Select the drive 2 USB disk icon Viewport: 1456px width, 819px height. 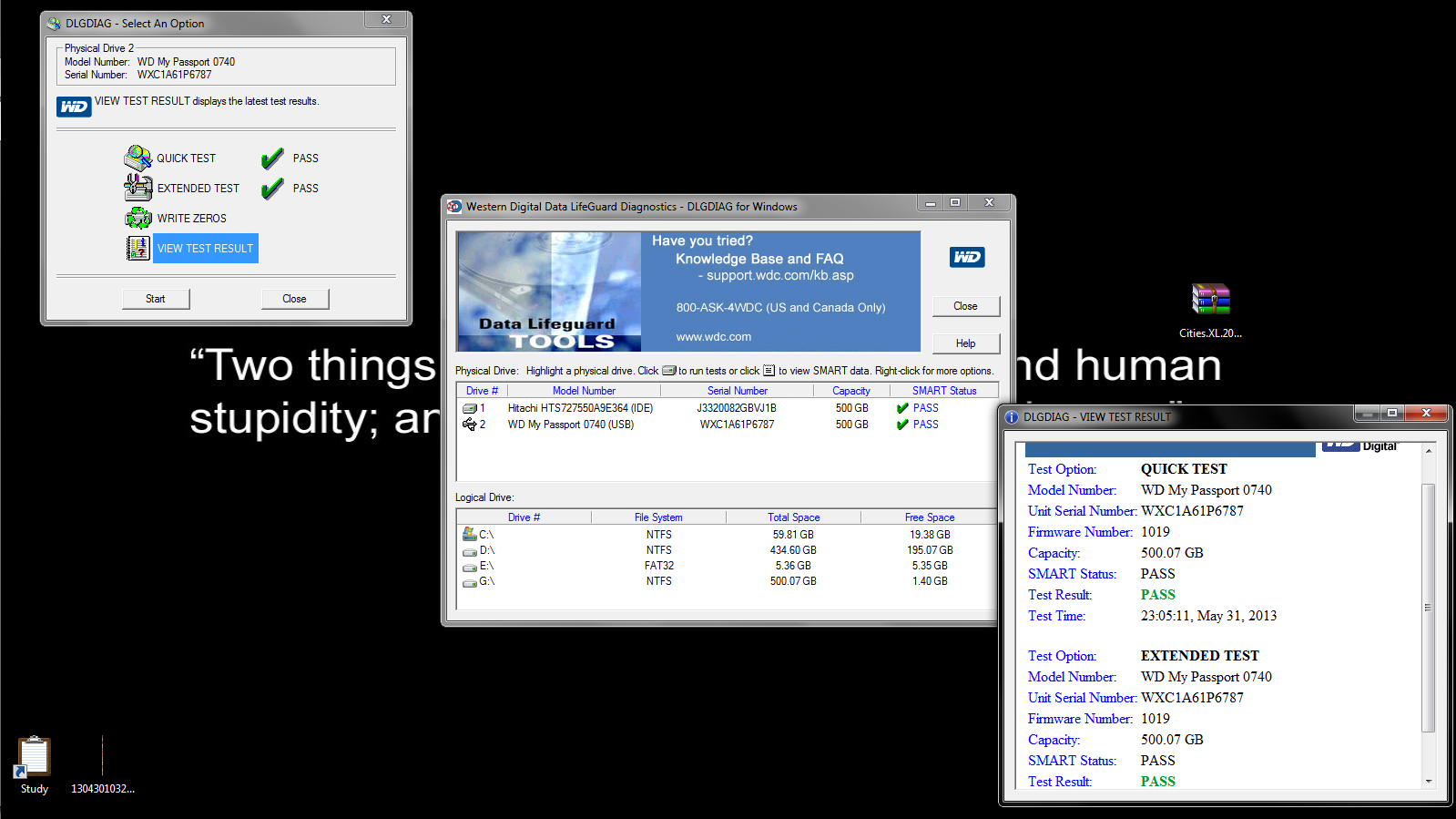(x=470, y=425)
